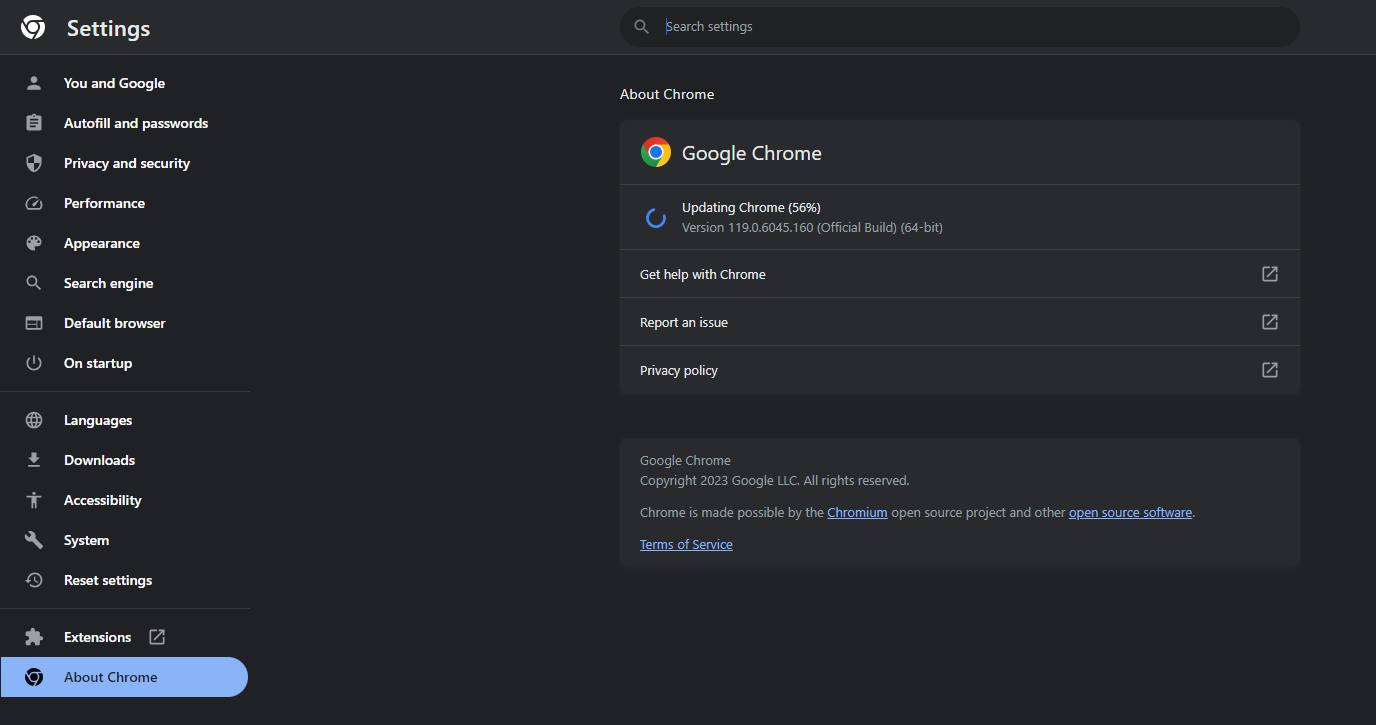Viewport: 1376px width, 725px height.
Task: Open the open source software link
Action: pos(1130,512)
